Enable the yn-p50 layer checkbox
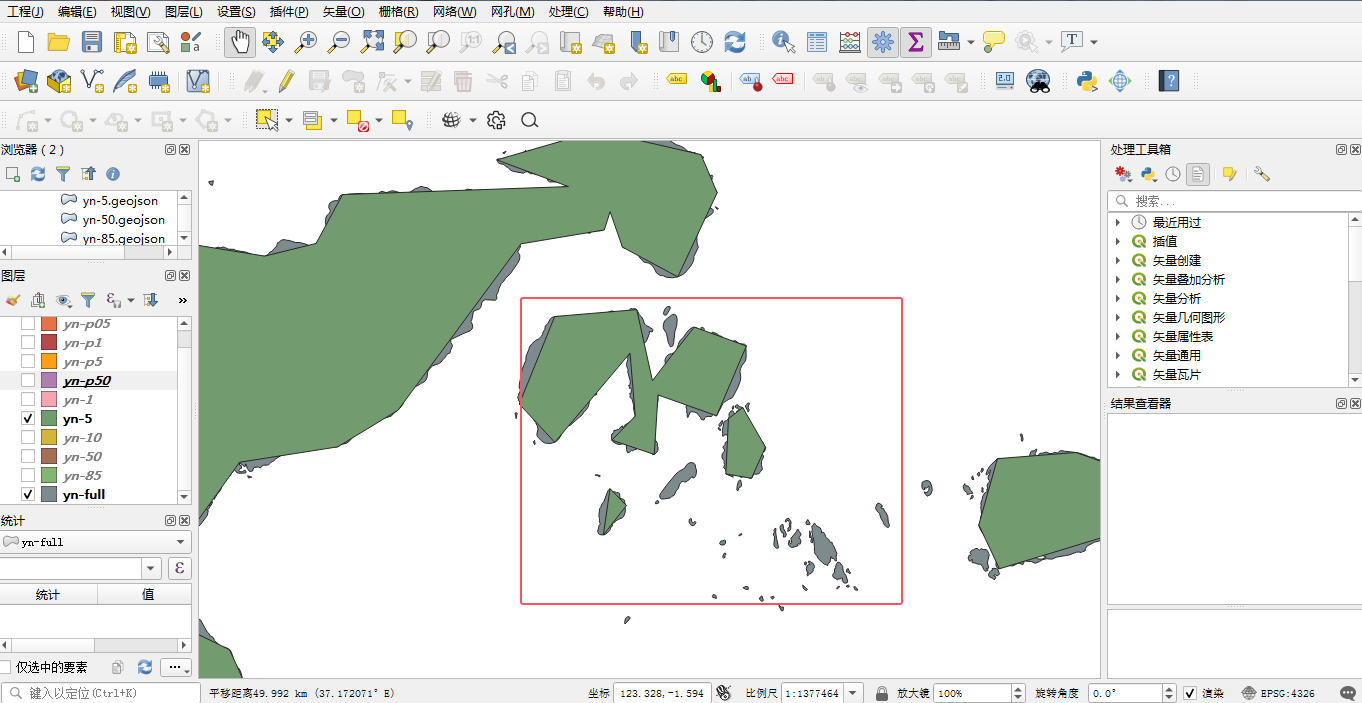Image resolution: width=1362 pixels, height=703 pixels. click(x=28, y=381)
